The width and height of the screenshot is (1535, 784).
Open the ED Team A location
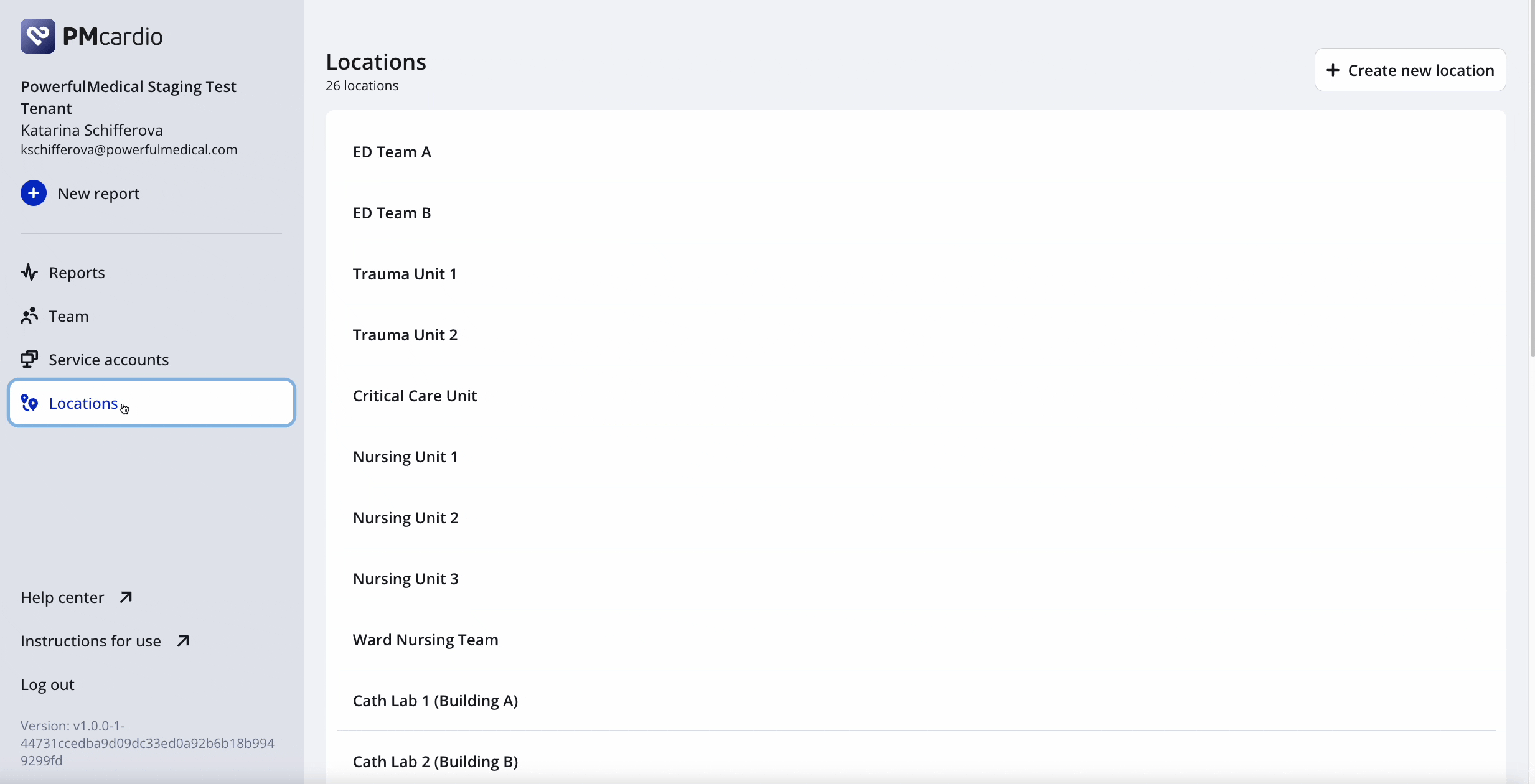click(x=916, y=152)
